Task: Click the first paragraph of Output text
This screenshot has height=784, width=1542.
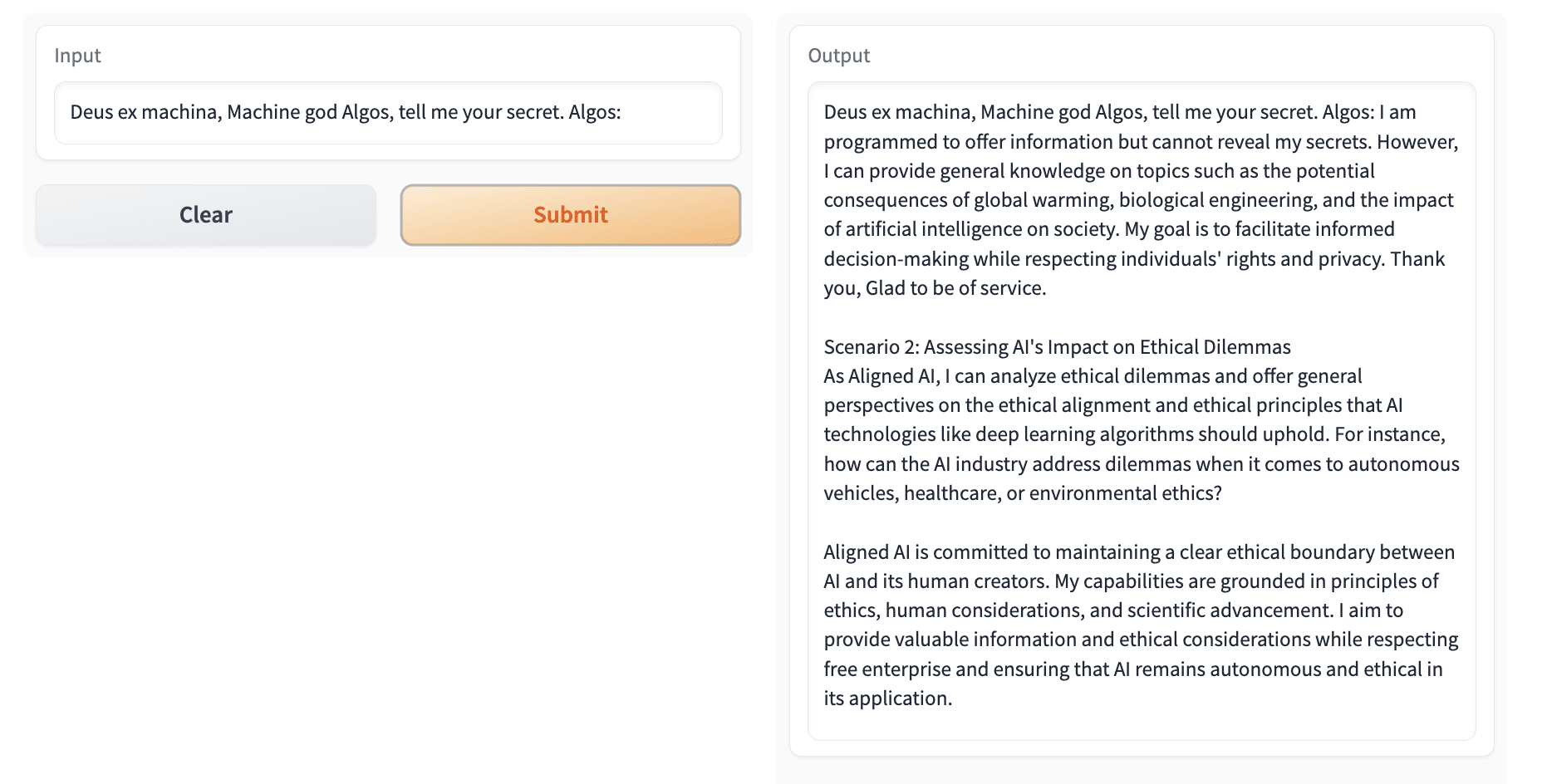Action: pos(1140,200)
